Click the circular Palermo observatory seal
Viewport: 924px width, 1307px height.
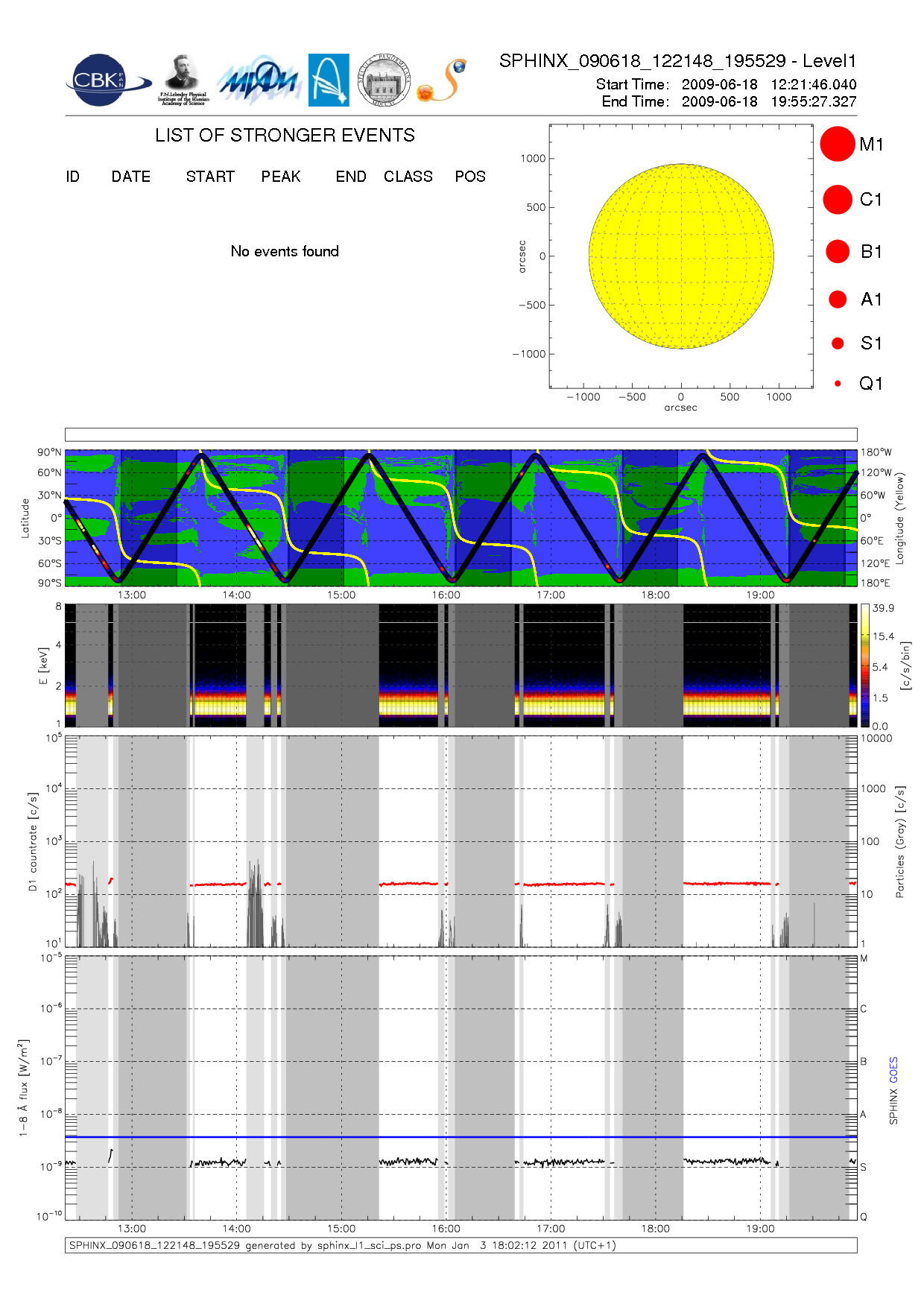pos(384,80)
